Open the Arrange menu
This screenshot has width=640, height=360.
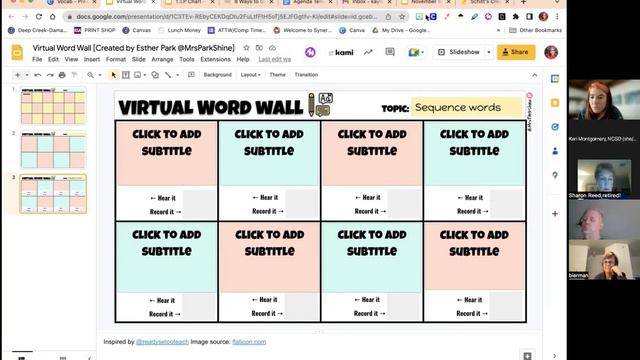[x=162, y=60]
